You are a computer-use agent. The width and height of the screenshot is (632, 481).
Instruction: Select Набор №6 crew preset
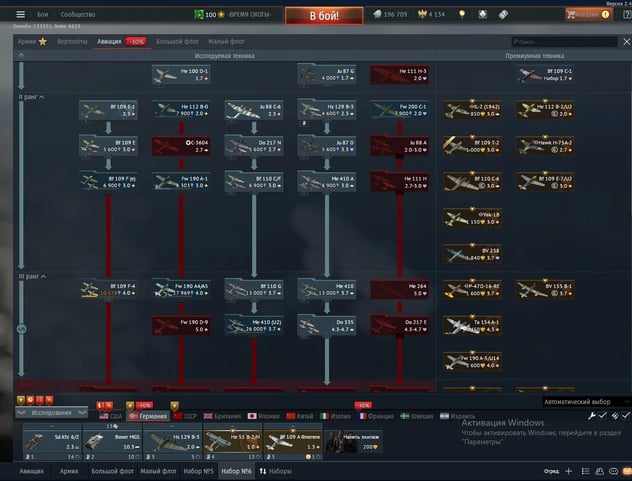[237, 470]
